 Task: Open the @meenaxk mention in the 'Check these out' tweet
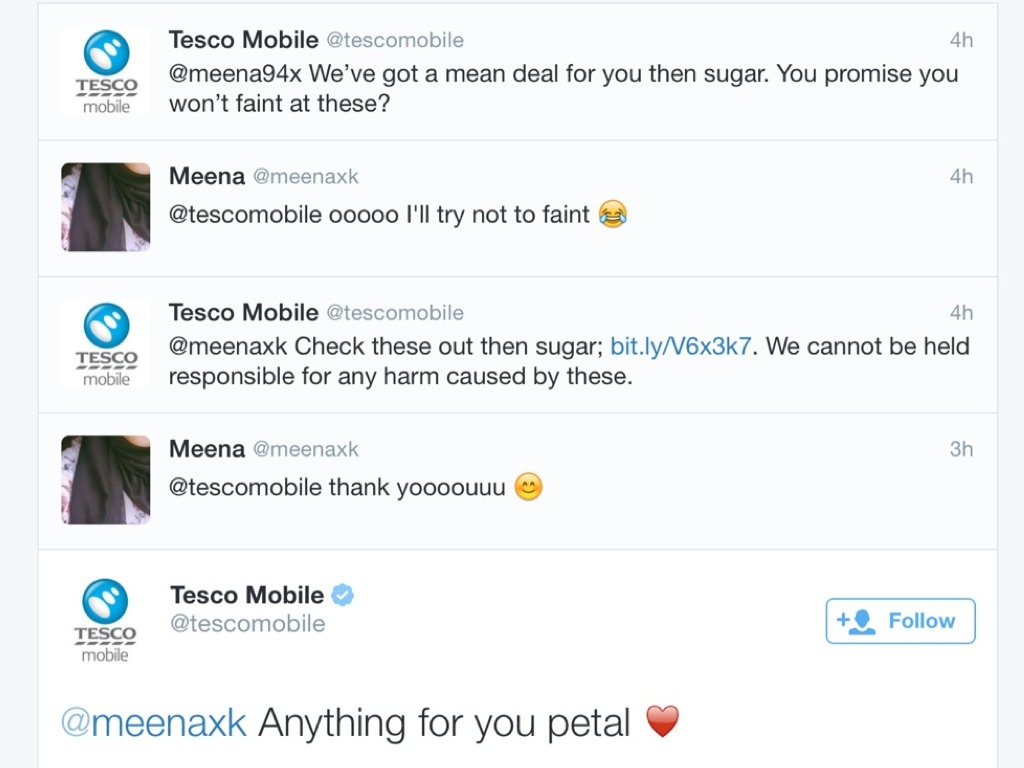click(x=228, y=347)
